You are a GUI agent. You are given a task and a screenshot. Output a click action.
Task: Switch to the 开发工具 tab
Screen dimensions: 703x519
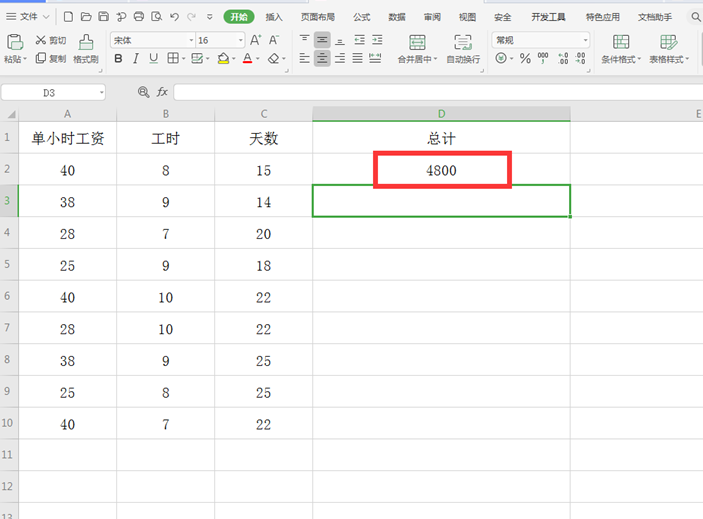(548, 17)
